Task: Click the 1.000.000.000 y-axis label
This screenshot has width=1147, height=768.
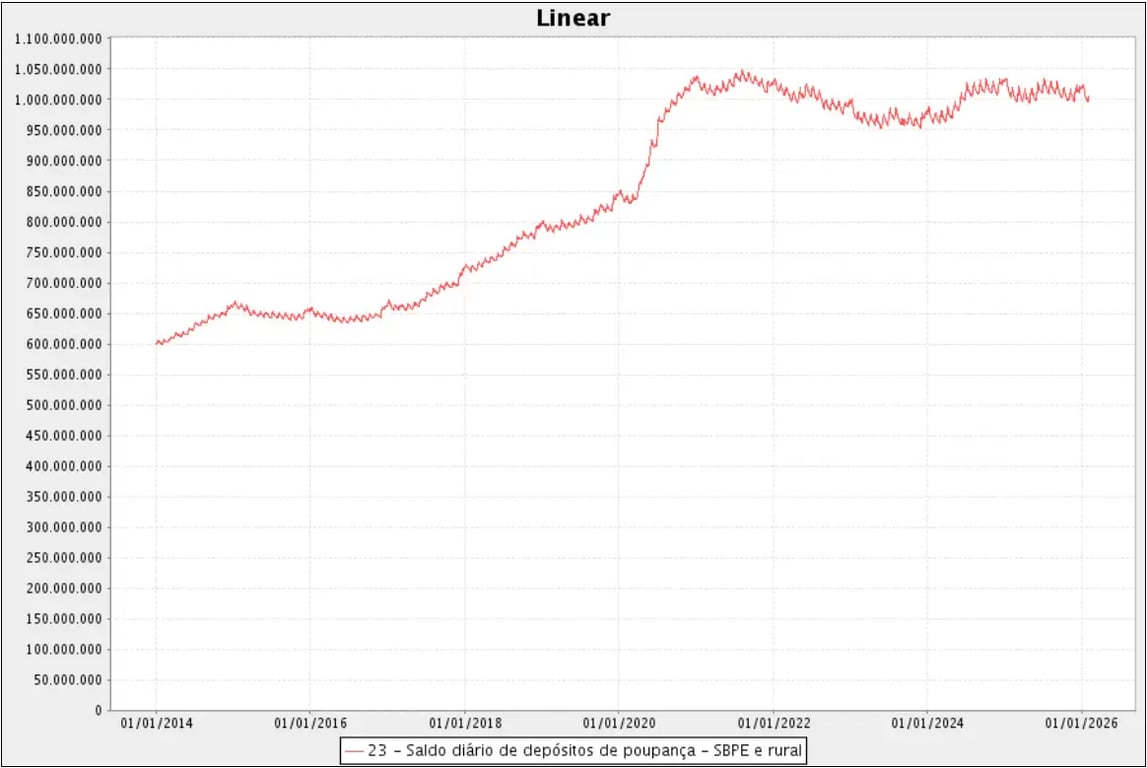Action: 59,100
